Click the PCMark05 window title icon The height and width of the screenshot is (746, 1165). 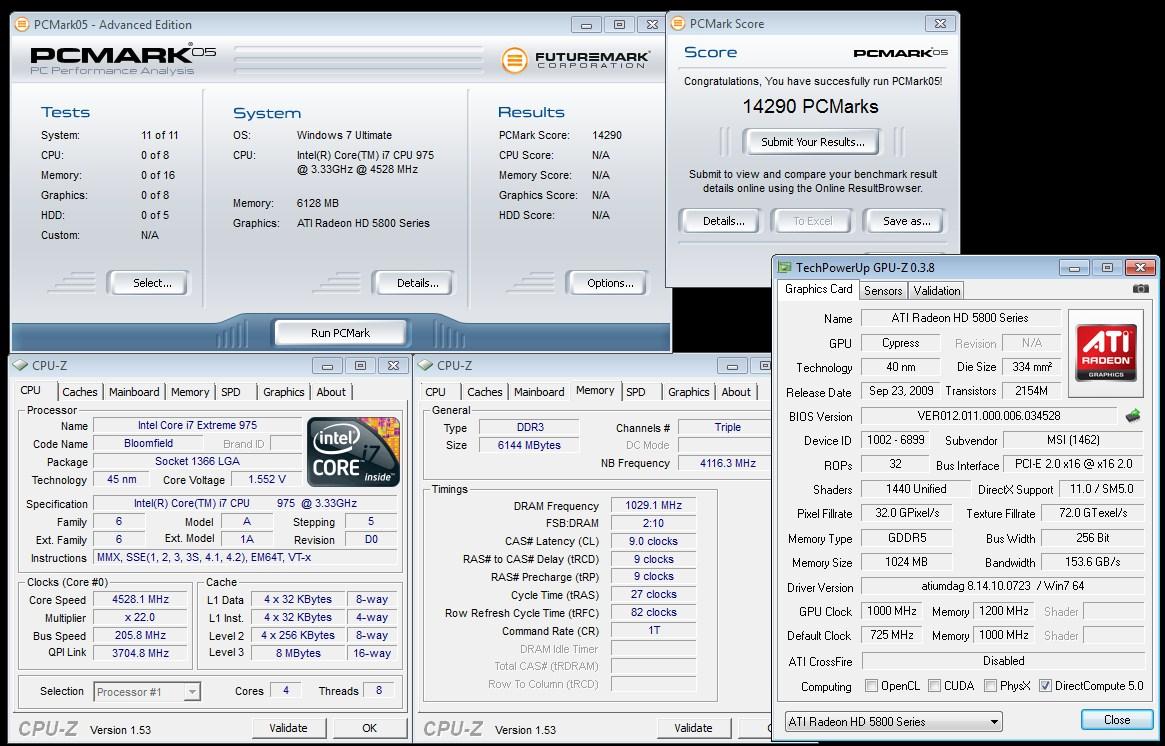22,25
